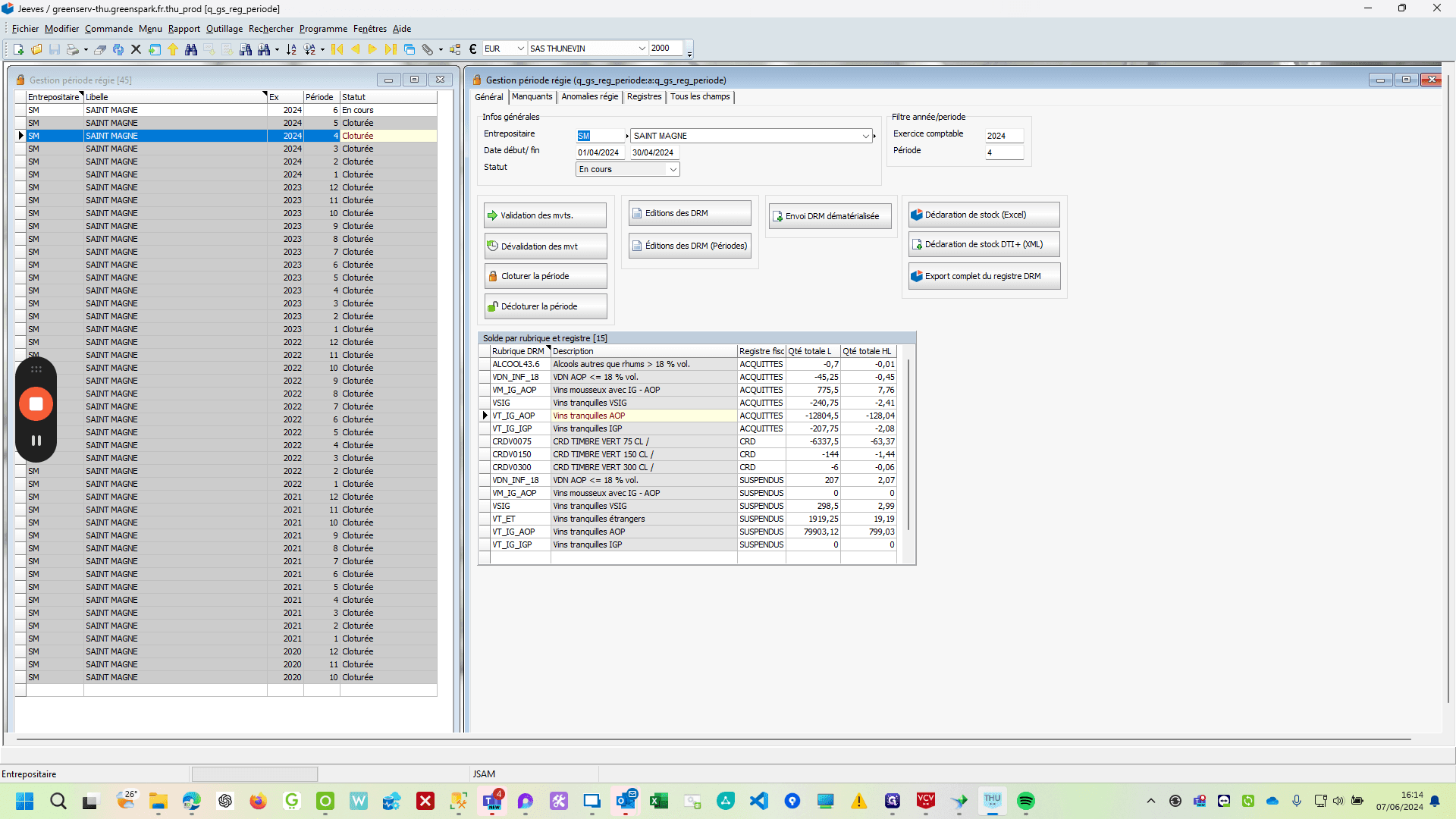Pause the screen recording
This screenshot has width=1456, height=819.
tap(36, 441)
